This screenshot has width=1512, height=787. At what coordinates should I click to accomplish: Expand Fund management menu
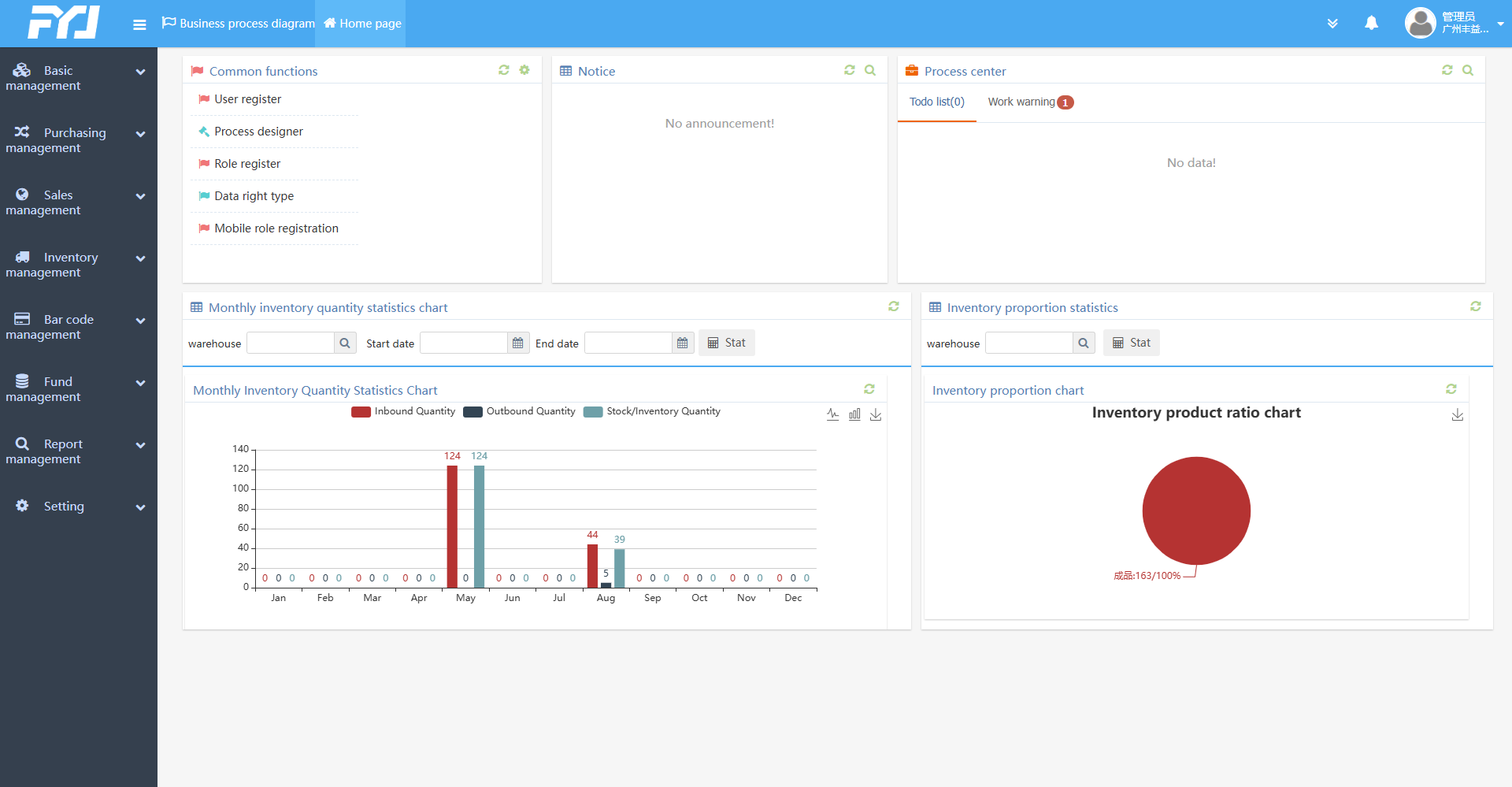point(79,389)
